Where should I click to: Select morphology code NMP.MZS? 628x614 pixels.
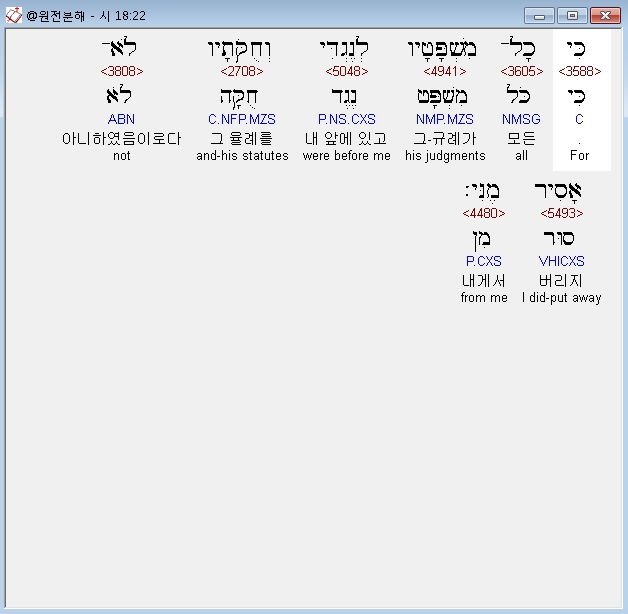pyautogui.click(x=445, y=119)
